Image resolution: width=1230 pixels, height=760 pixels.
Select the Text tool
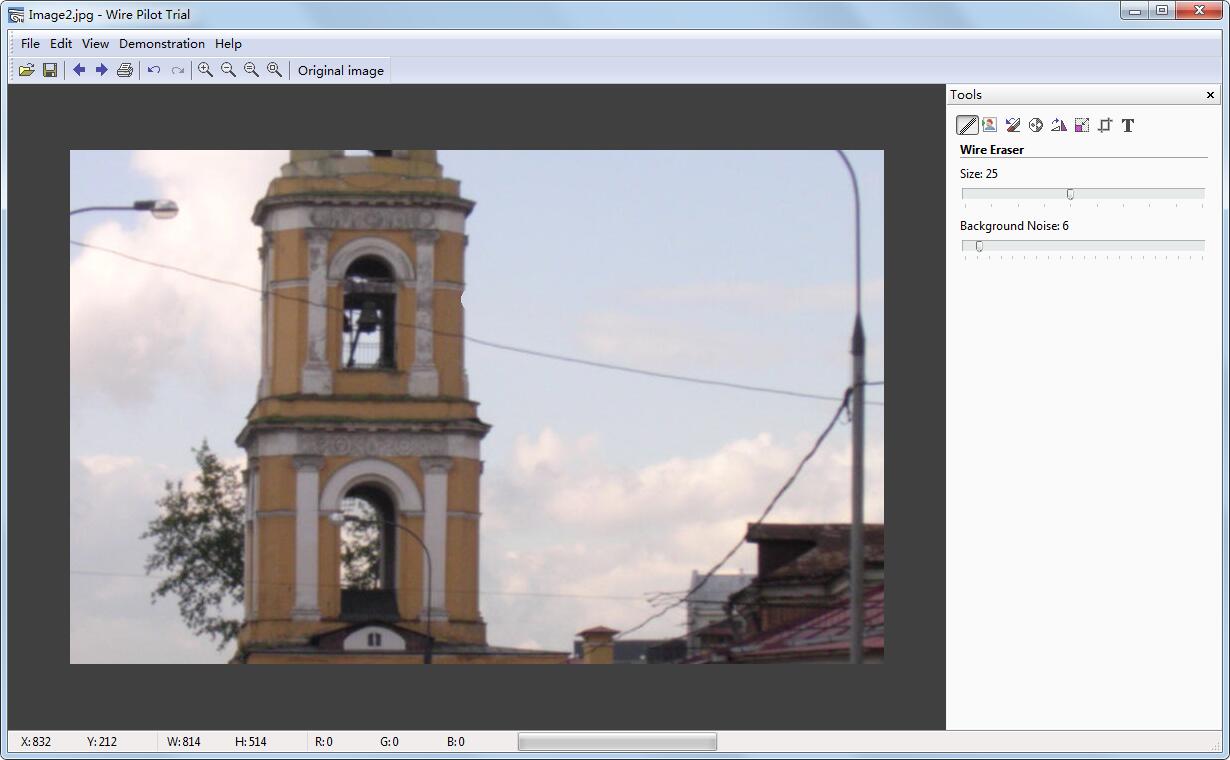pos(1128,125)
